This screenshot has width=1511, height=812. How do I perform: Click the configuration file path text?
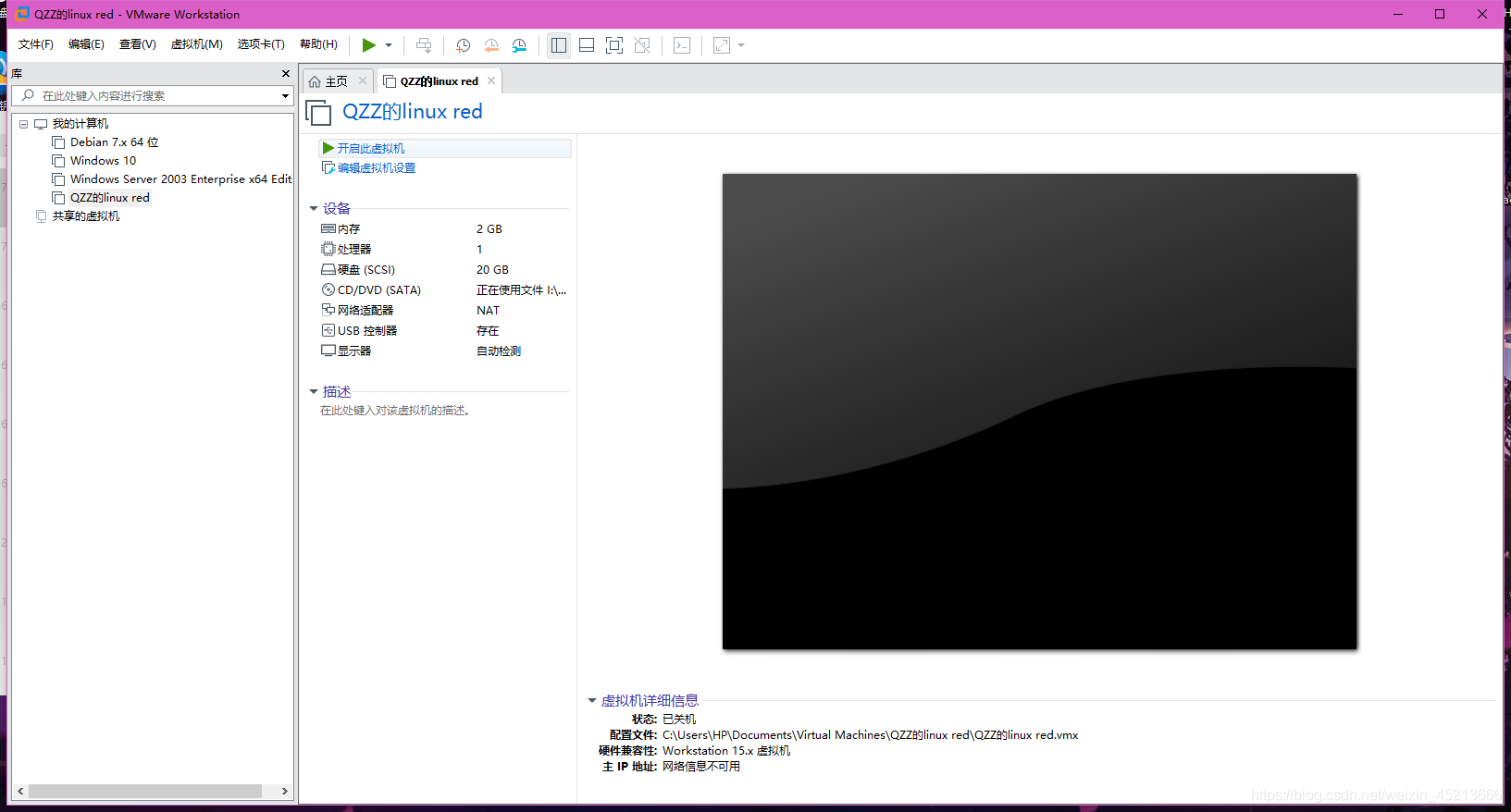870,735
